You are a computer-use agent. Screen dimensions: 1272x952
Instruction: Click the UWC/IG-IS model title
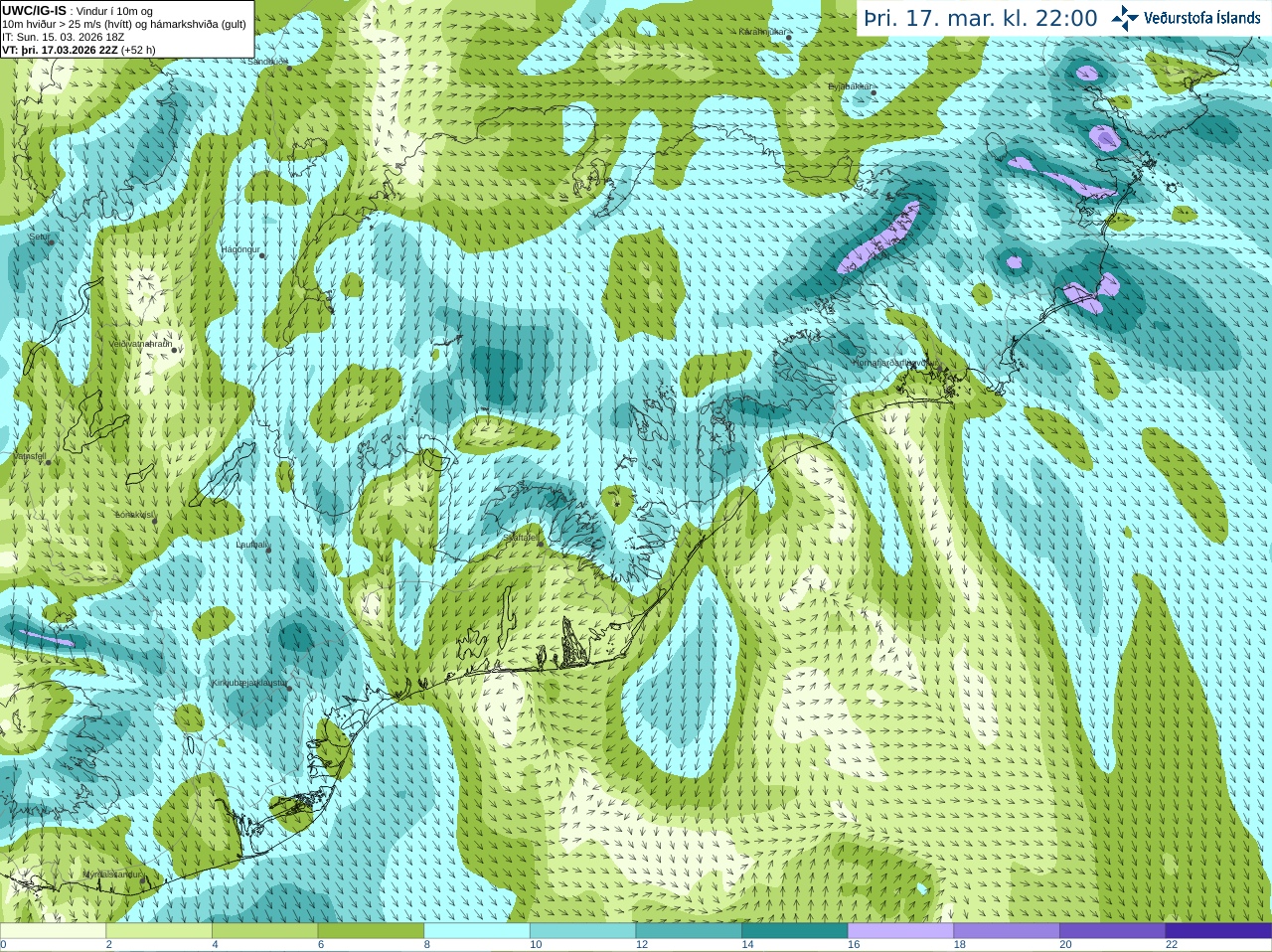pos(34,10)
